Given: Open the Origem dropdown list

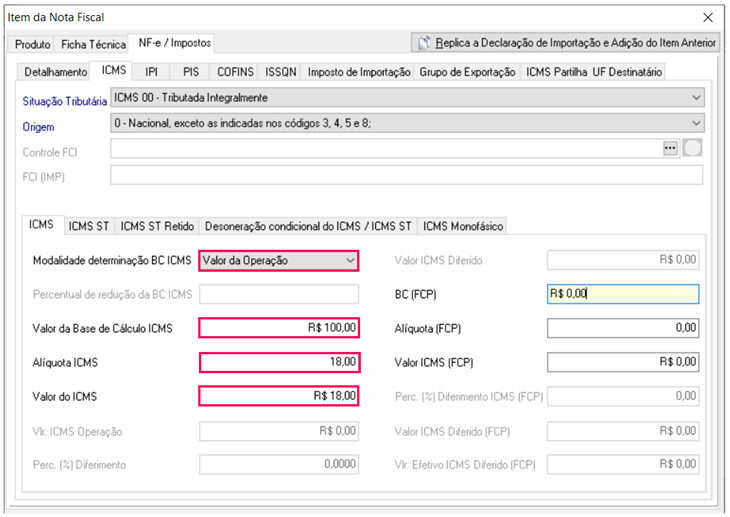Looking at the screenshot, I should [696, 123].
